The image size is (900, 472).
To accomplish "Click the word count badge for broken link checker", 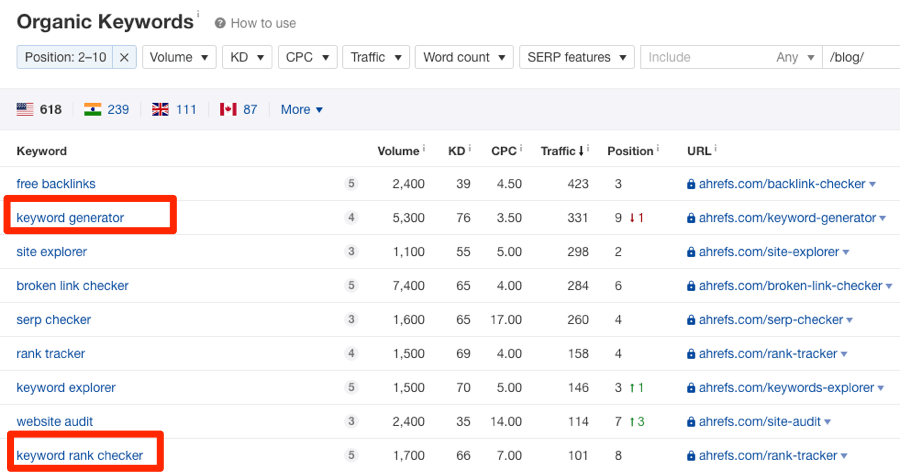I will (x=351, y=285).
